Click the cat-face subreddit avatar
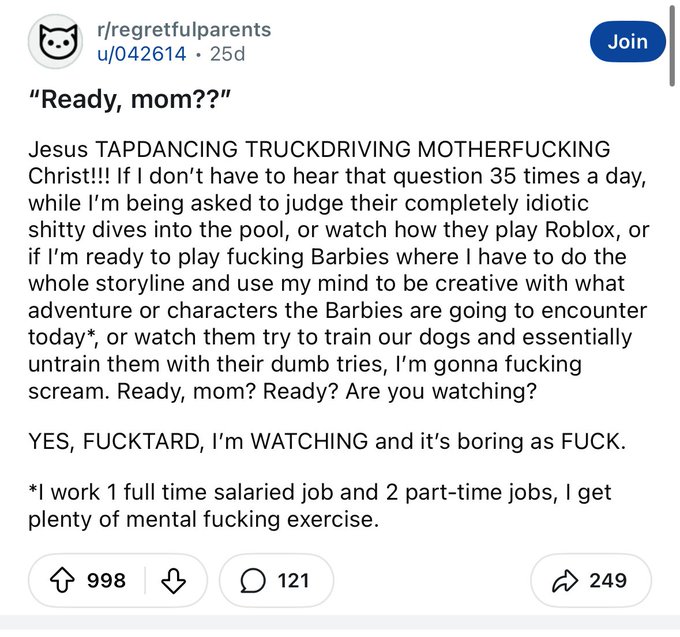This screenshot has height=637, width=680. [x=54, y=42]
